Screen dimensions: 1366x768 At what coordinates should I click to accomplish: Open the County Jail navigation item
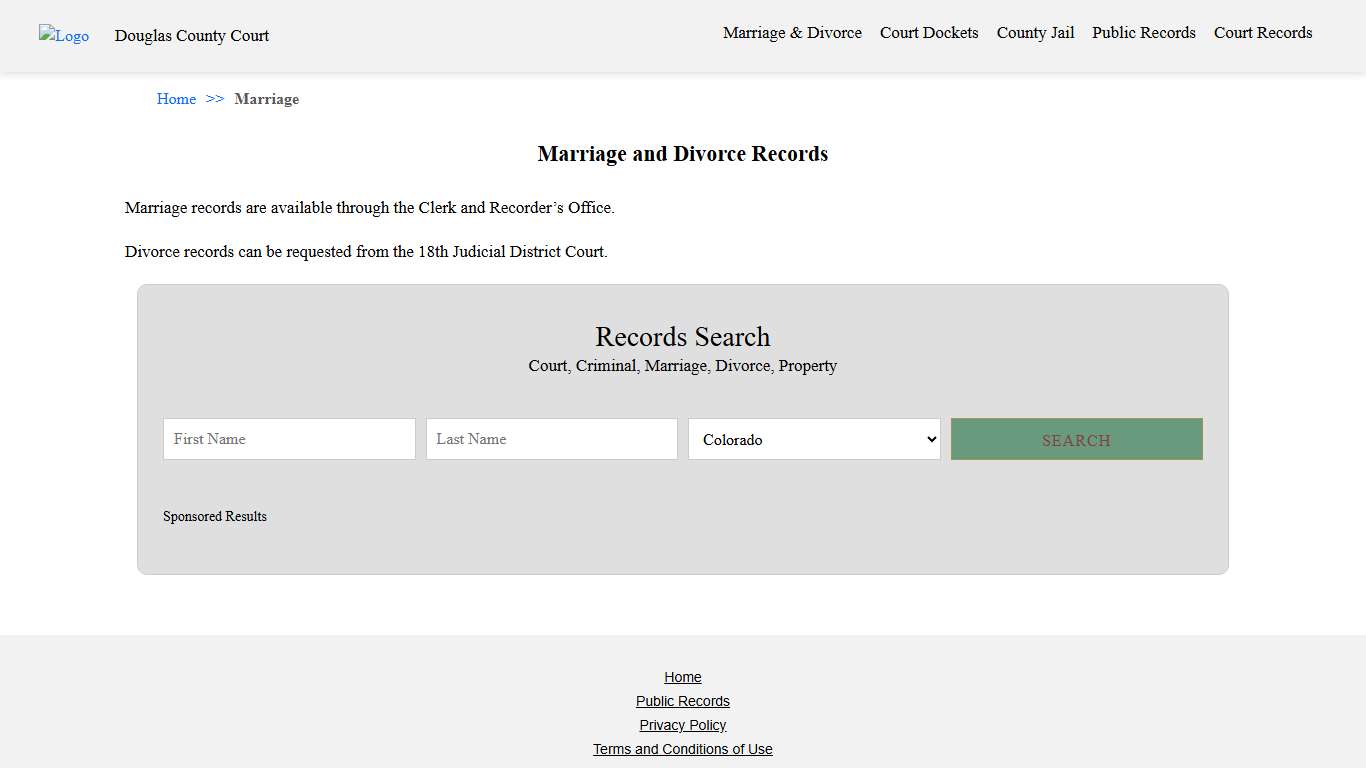point(1035,33)
